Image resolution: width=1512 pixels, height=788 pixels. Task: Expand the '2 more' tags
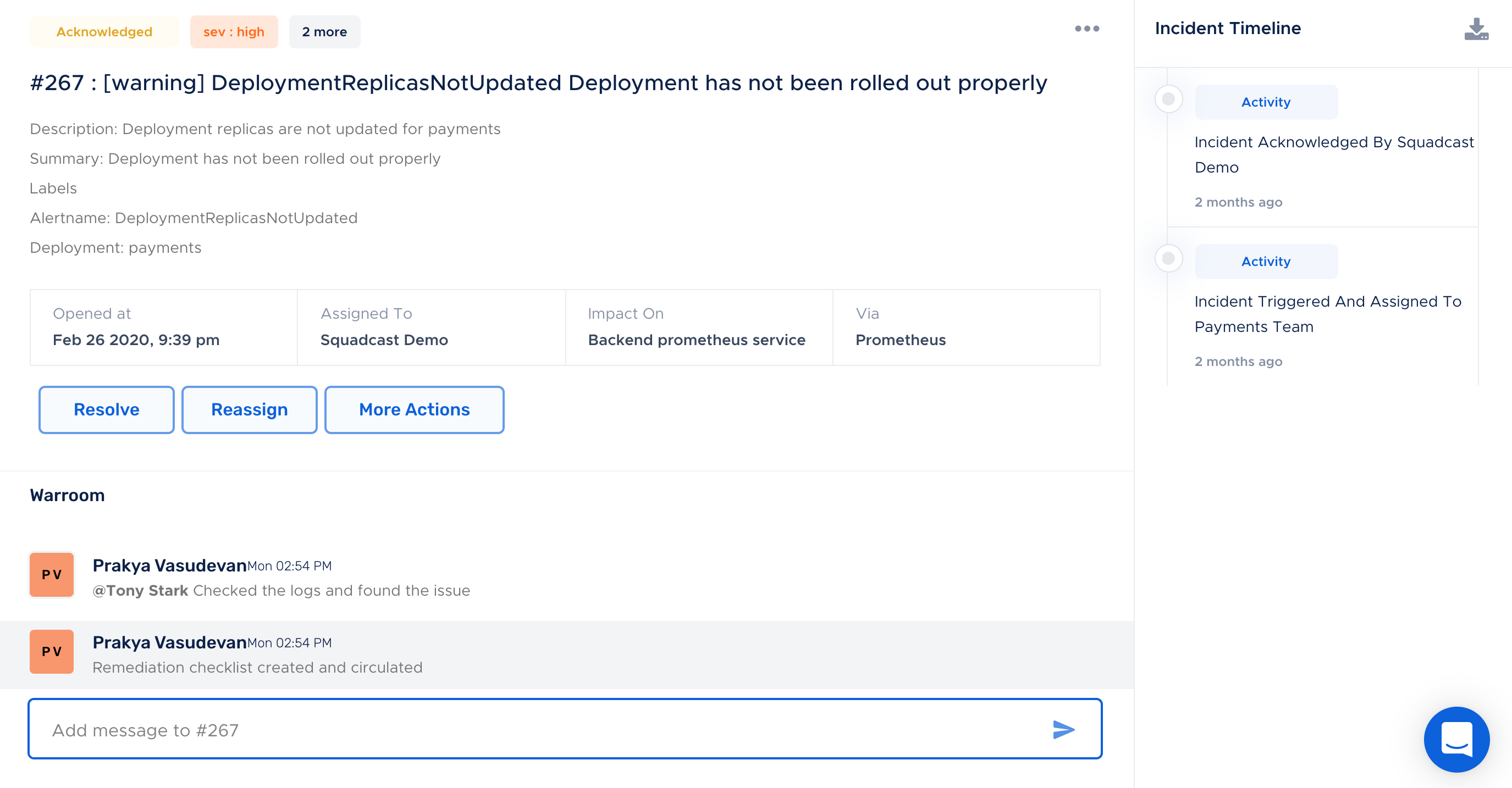click(x=324, y=32)
